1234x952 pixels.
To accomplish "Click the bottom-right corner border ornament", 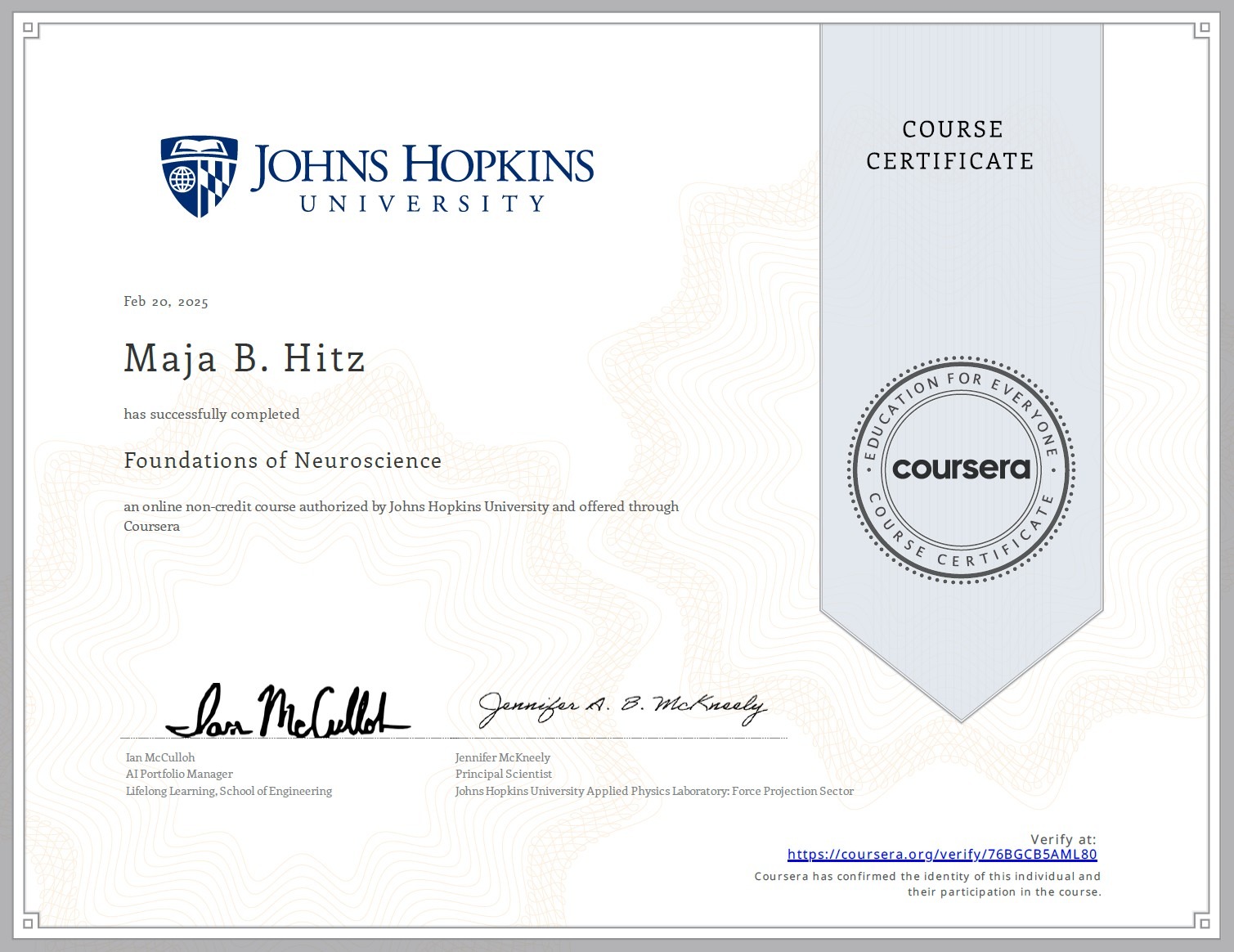I will pyautogui.click(x=1202, y=922).
